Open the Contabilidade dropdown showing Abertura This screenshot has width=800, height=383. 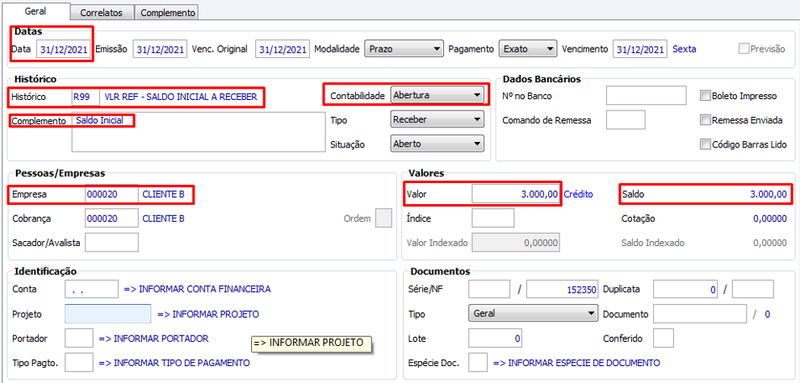pos(436,95)
